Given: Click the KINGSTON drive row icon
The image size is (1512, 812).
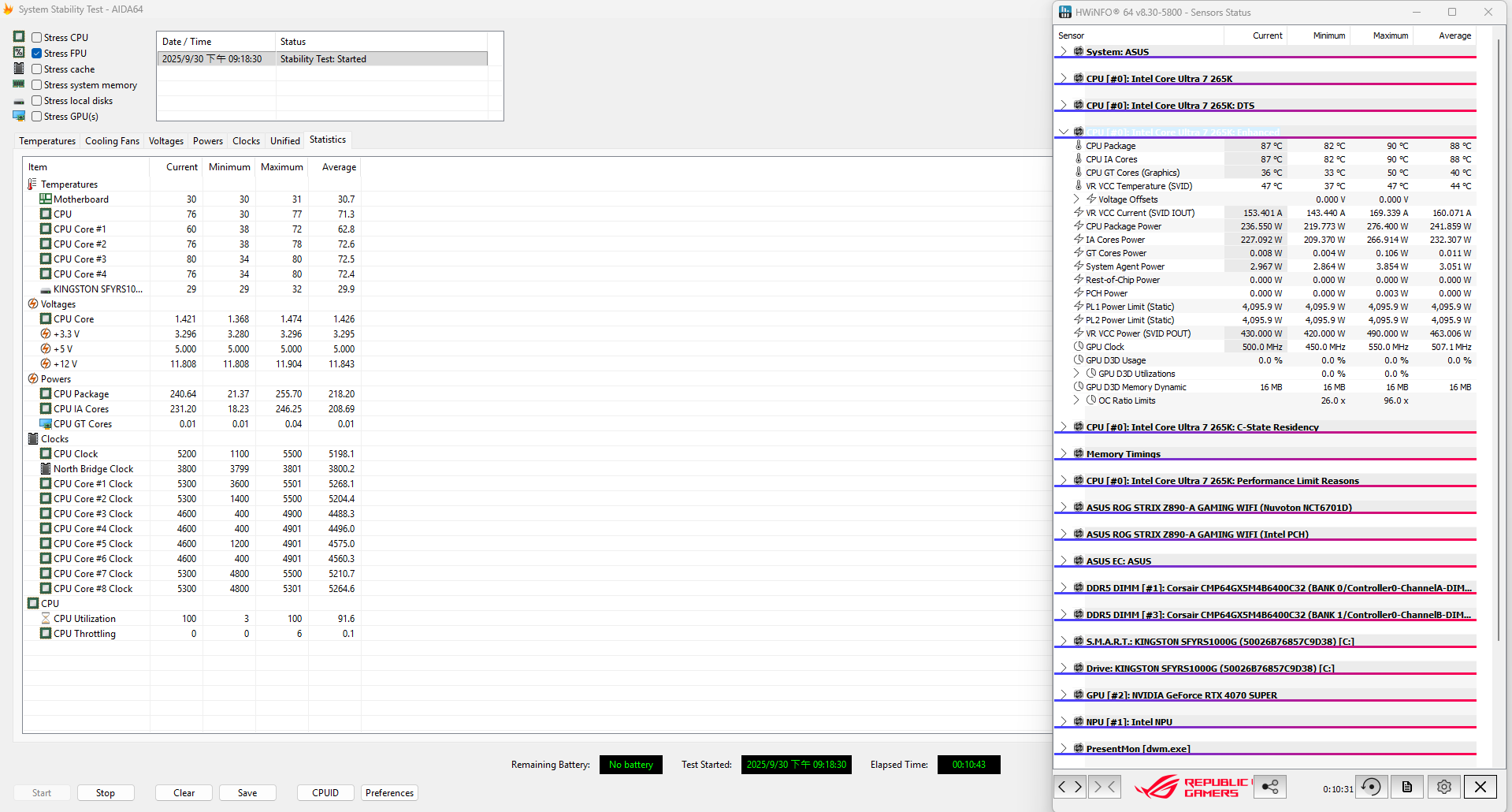Looking at the screenshot, I should pos(46,289).
